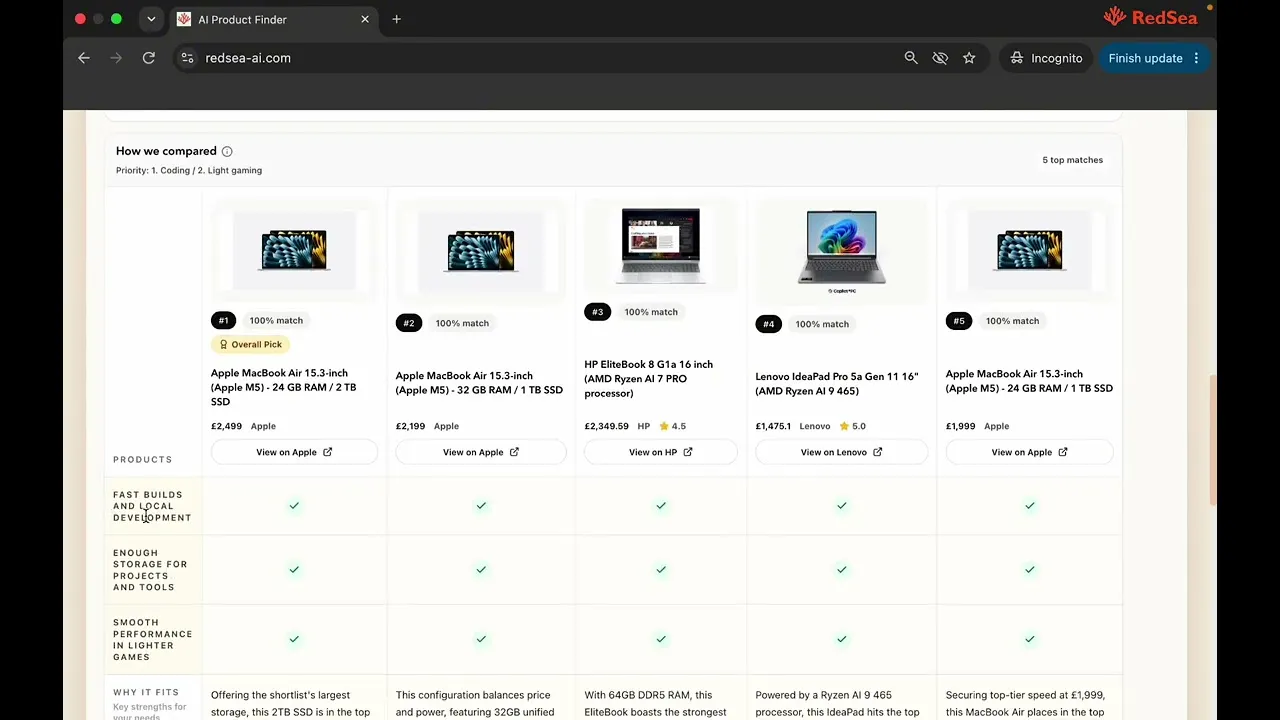Go back with the browser back arrow
1280x720 pixels.
point(84,58)
